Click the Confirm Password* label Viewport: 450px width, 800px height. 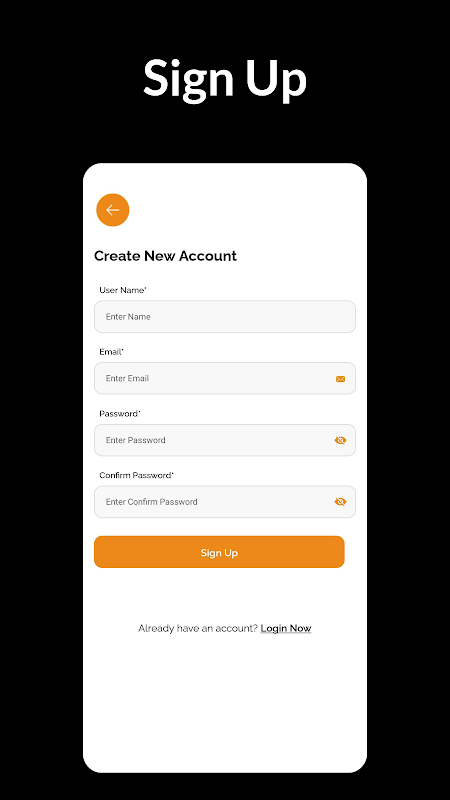(137, 476)
